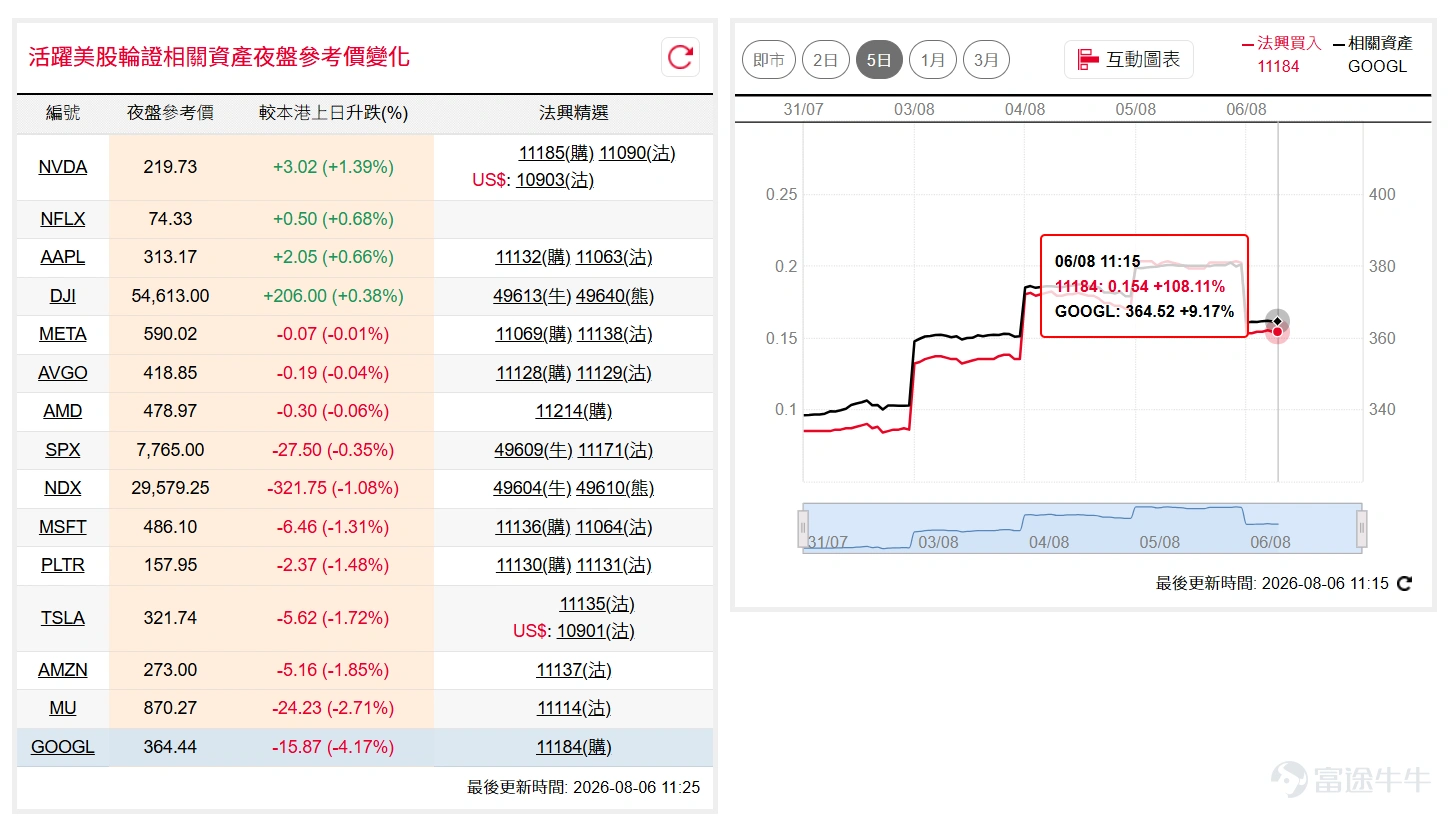Refresh the chart last update time
The width and height of the screenshot is (1451, 816).
1404,584
